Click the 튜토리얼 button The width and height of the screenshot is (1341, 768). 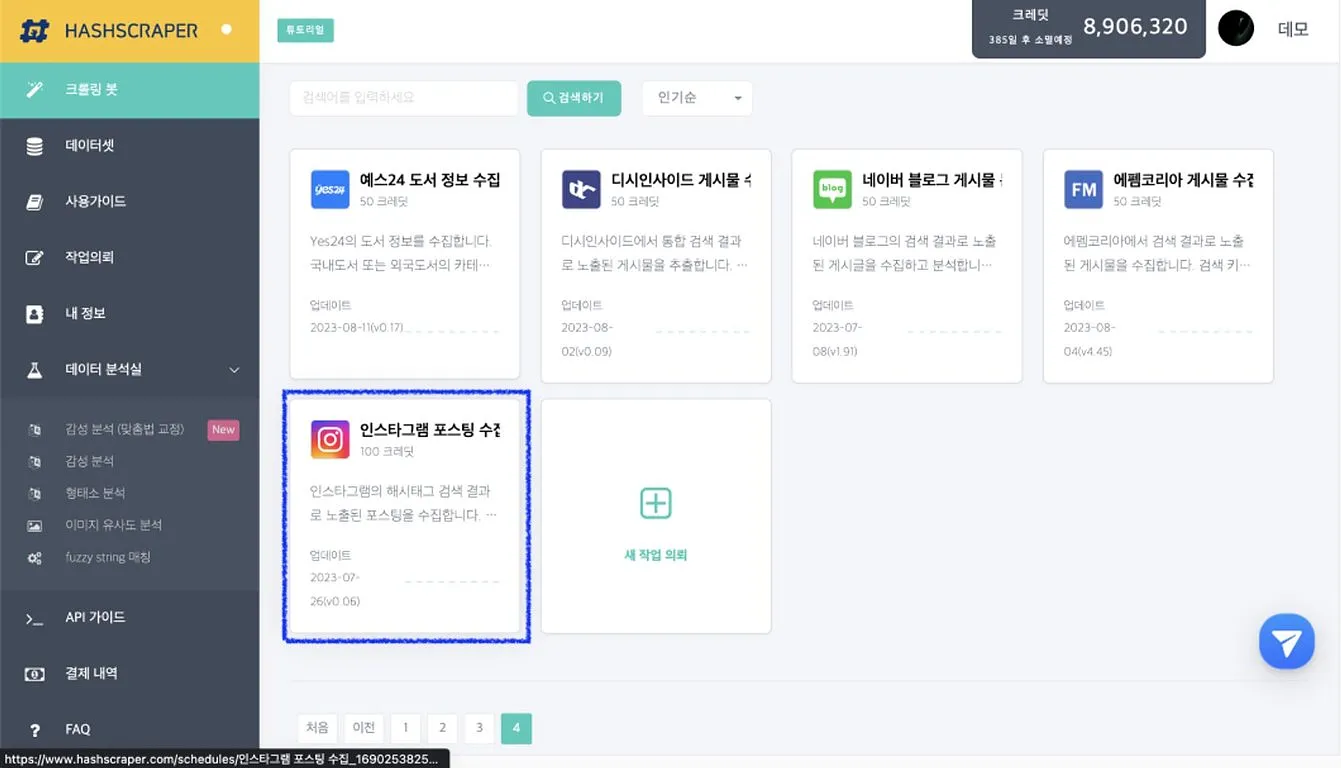pyautogui.click(x=305, y=30)
